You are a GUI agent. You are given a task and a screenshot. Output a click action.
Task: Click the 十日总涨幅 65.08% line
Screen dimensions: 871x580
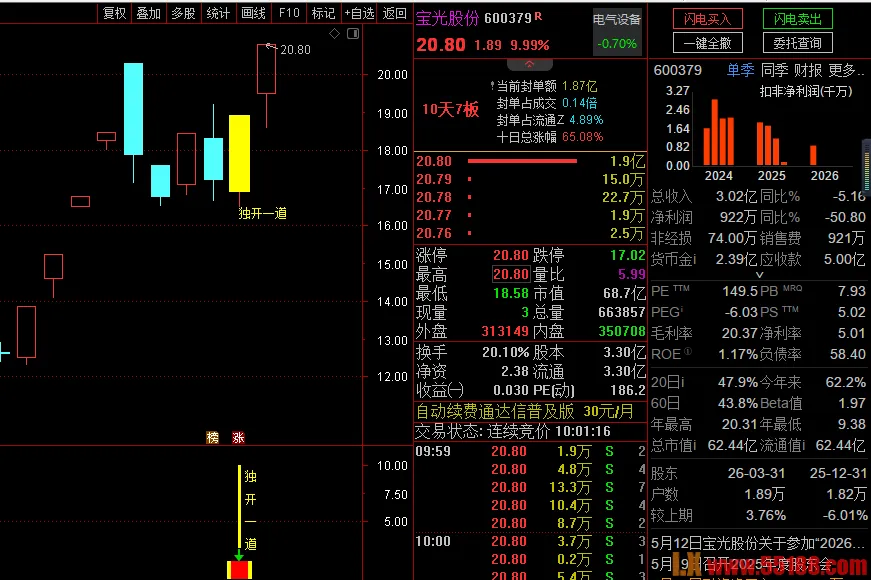click(549, 137)
